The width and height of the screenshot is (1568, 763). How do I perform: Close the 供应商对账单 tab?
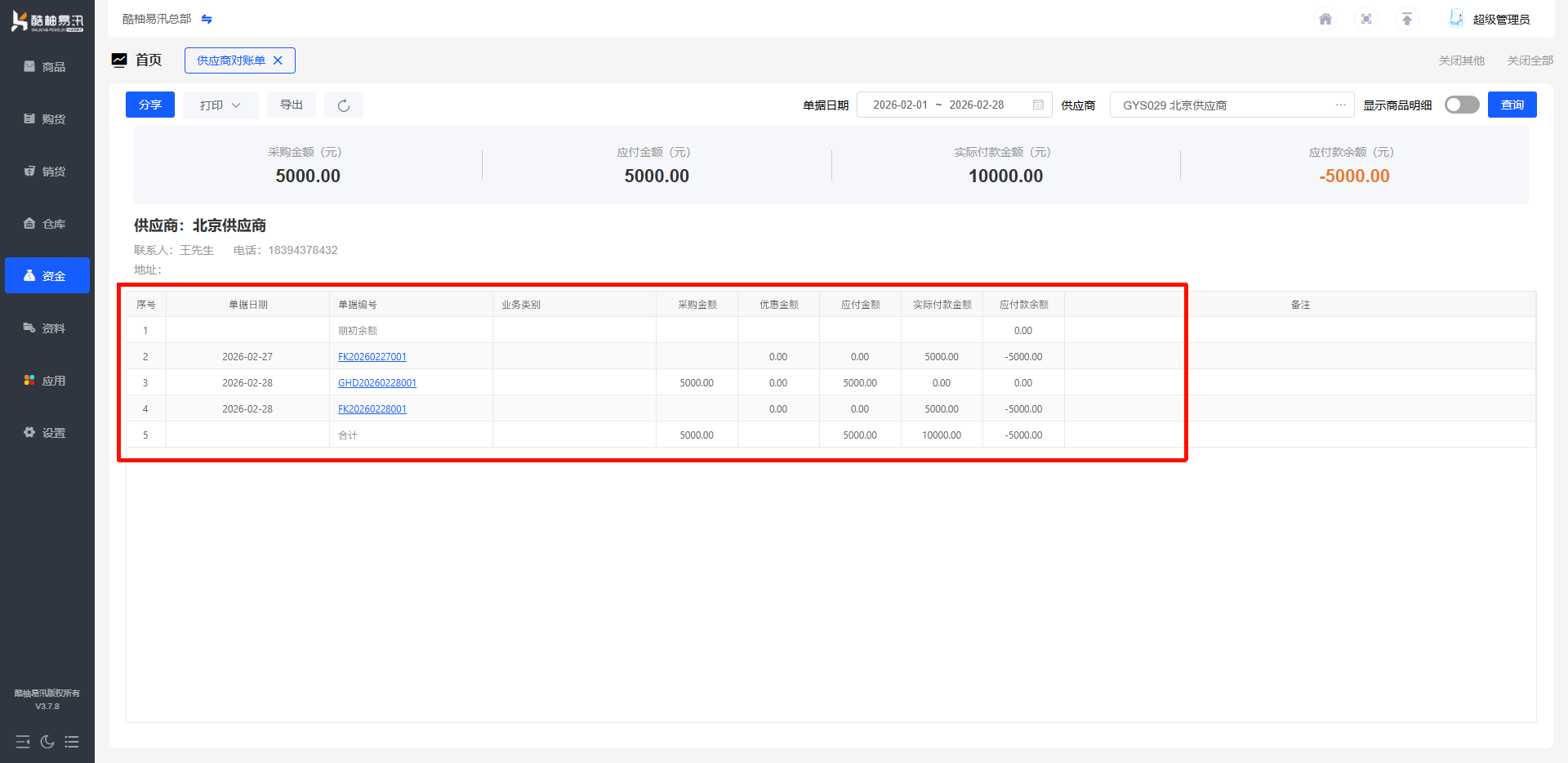[278, 60]
